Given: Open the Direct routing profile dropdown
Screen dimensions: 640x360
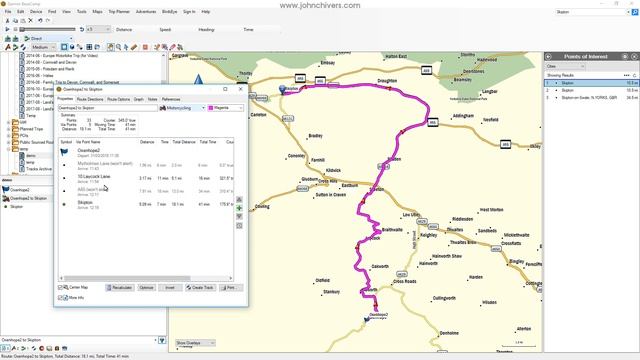Looking at the screenshot, I should click(48, 38).
